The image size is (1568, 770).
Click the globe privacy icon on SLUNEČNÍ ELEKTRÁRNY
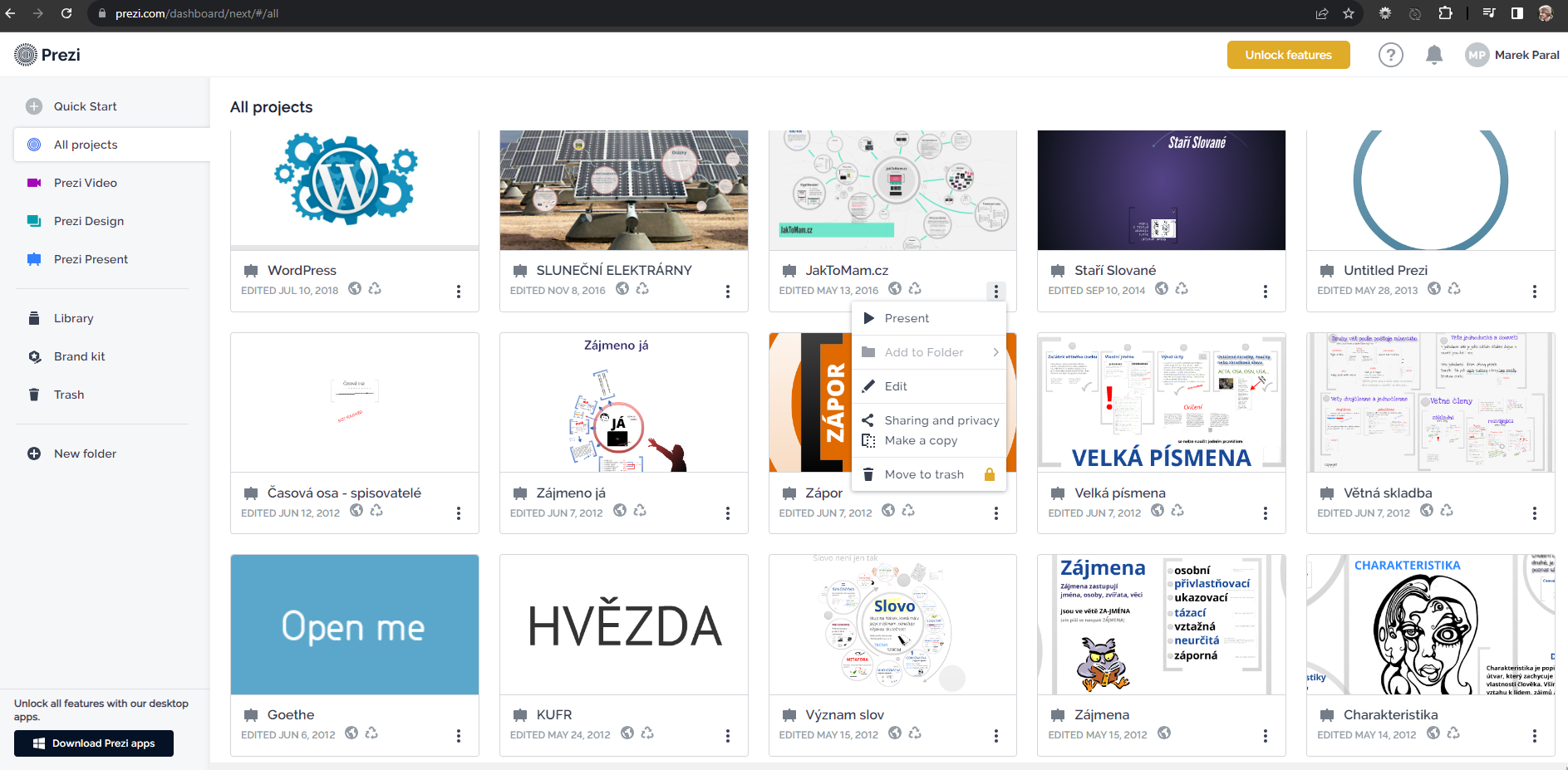[622, 288]
